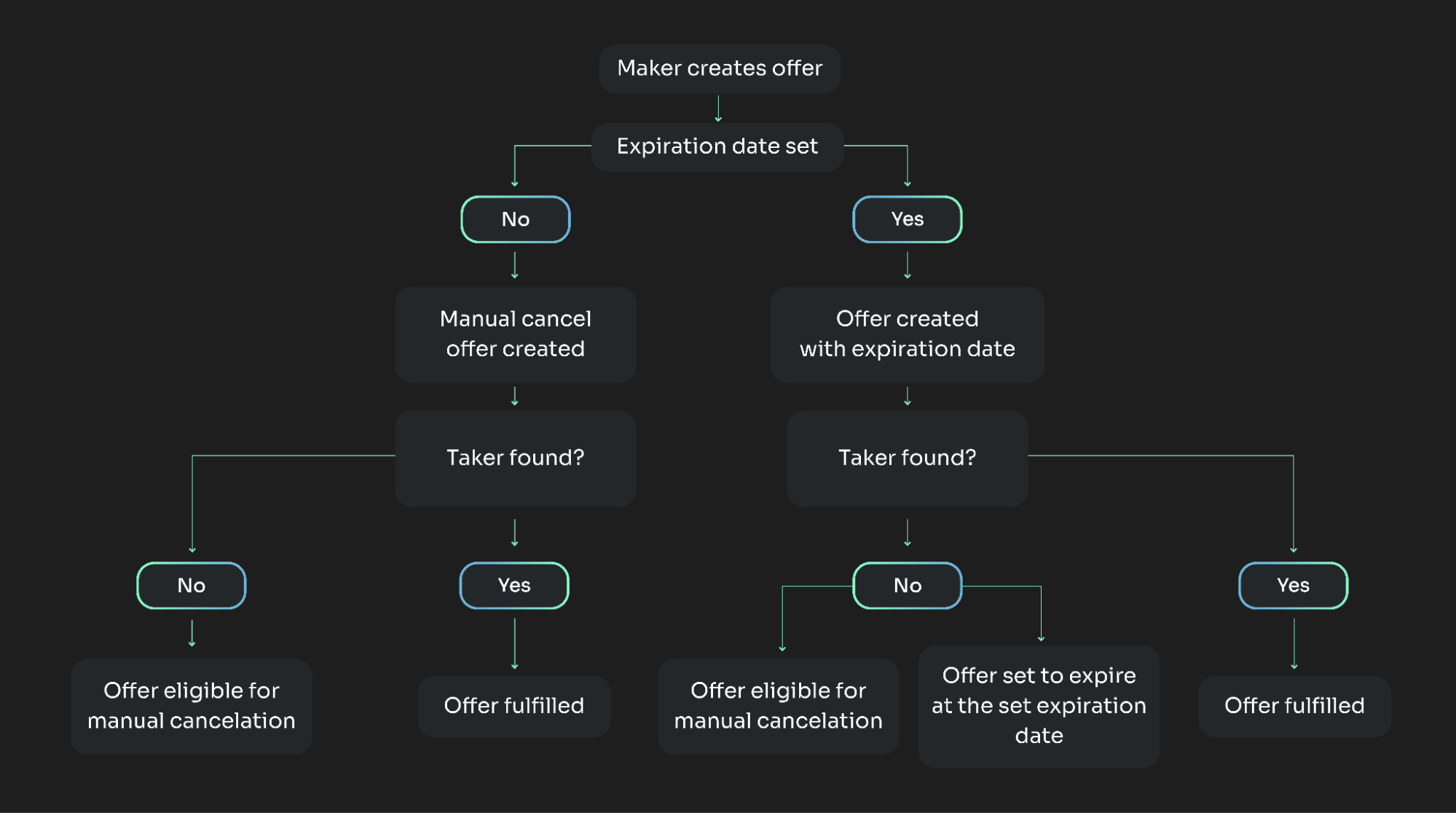The height and width of the screenshot is (813, 1456).
Task: Click the No pill below right Taker found
Action: pos(908,586)
